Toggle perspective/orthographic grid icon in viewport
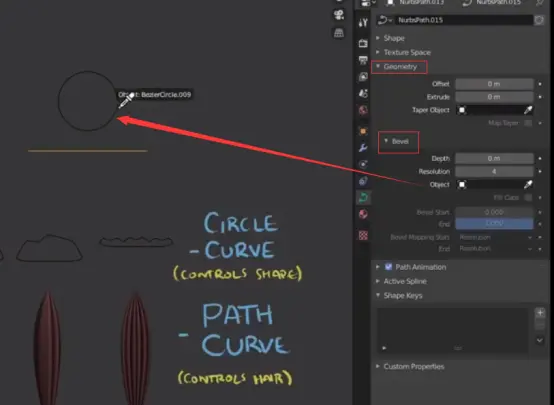554x405 pixels. 339,33
